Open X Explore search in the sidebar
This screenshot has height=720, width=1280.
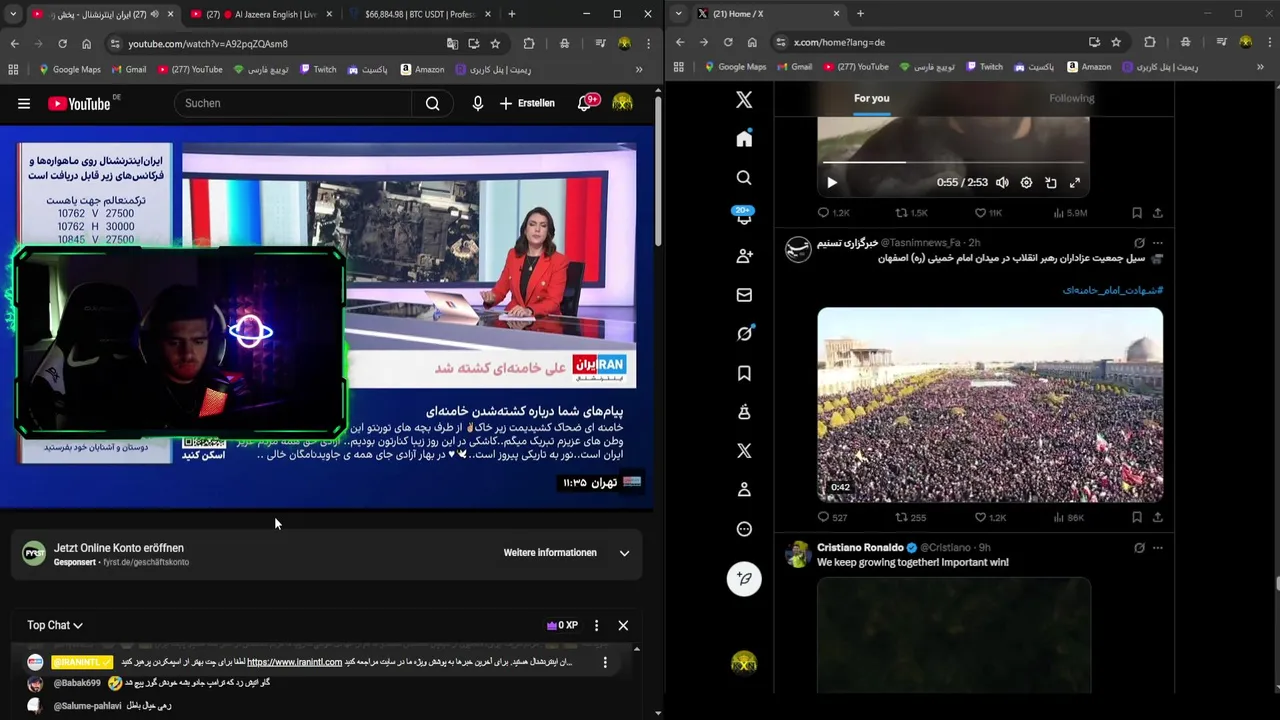(744, 178)
